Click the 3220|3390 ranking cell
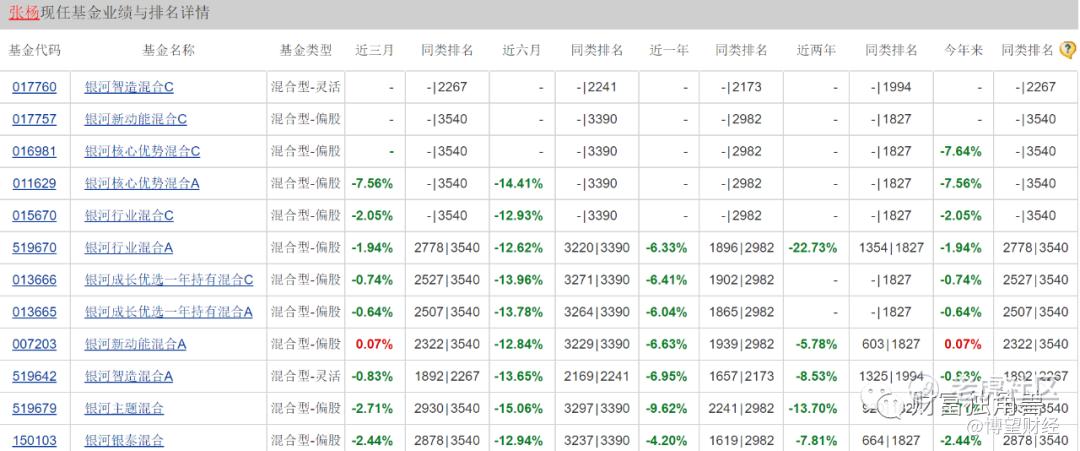 (597, 247)
